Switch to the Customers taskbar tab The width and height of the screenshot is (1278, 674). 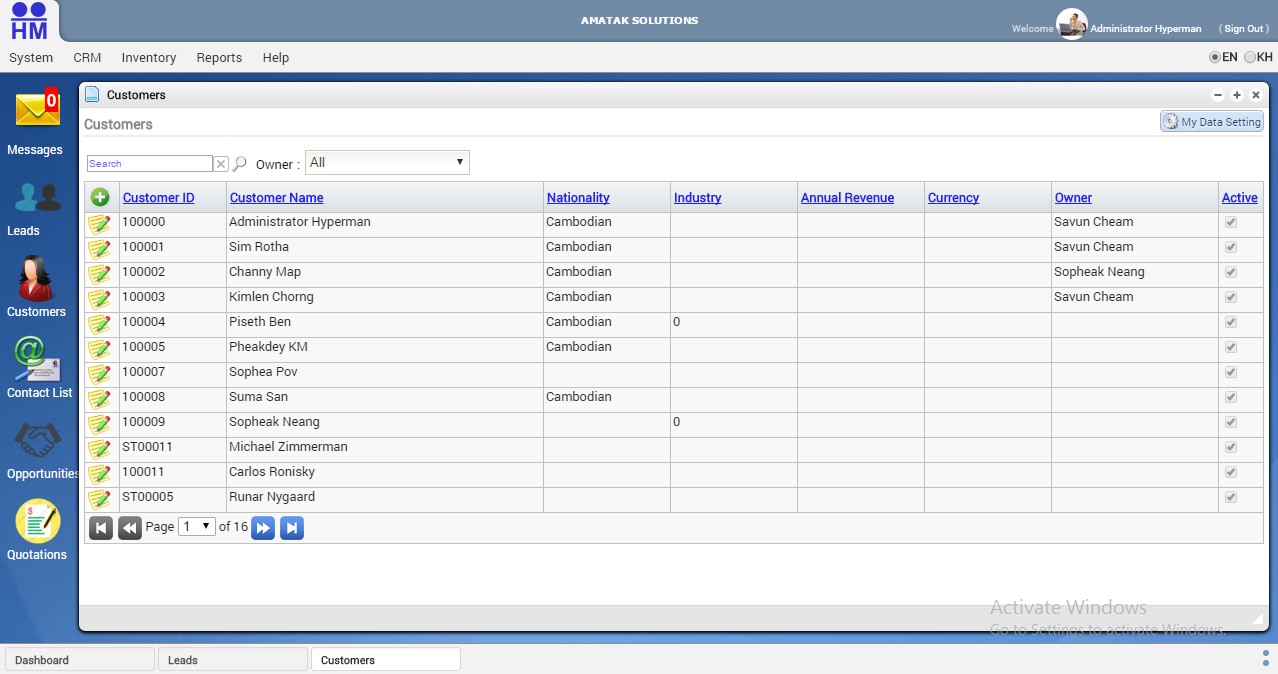coord(386,660)
